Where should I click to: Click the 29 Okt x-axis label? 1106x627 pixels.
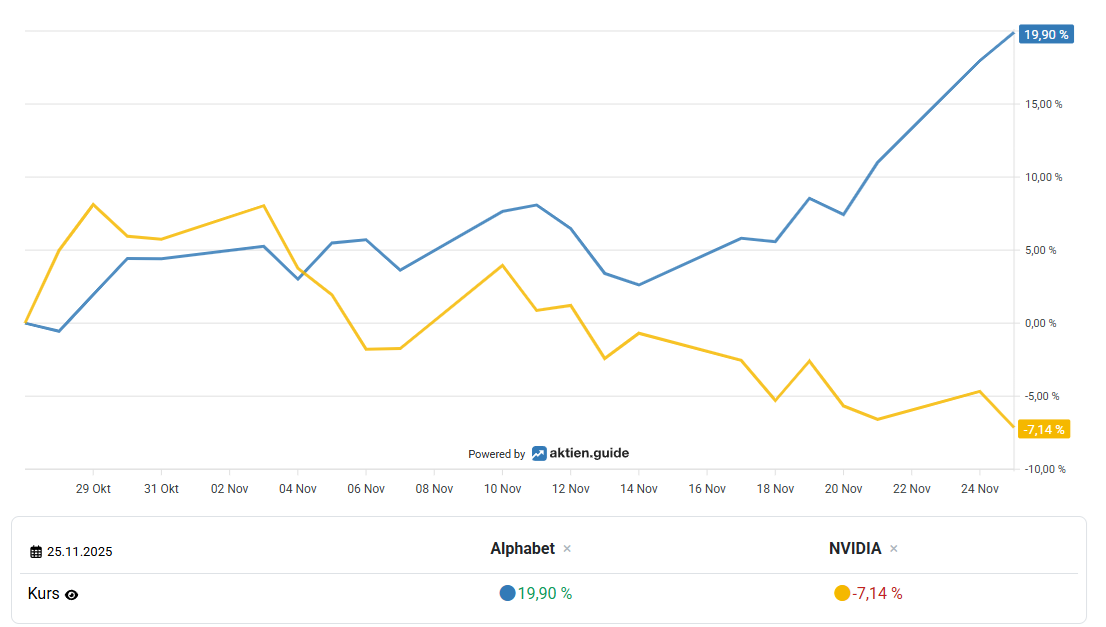click(93, 489)
